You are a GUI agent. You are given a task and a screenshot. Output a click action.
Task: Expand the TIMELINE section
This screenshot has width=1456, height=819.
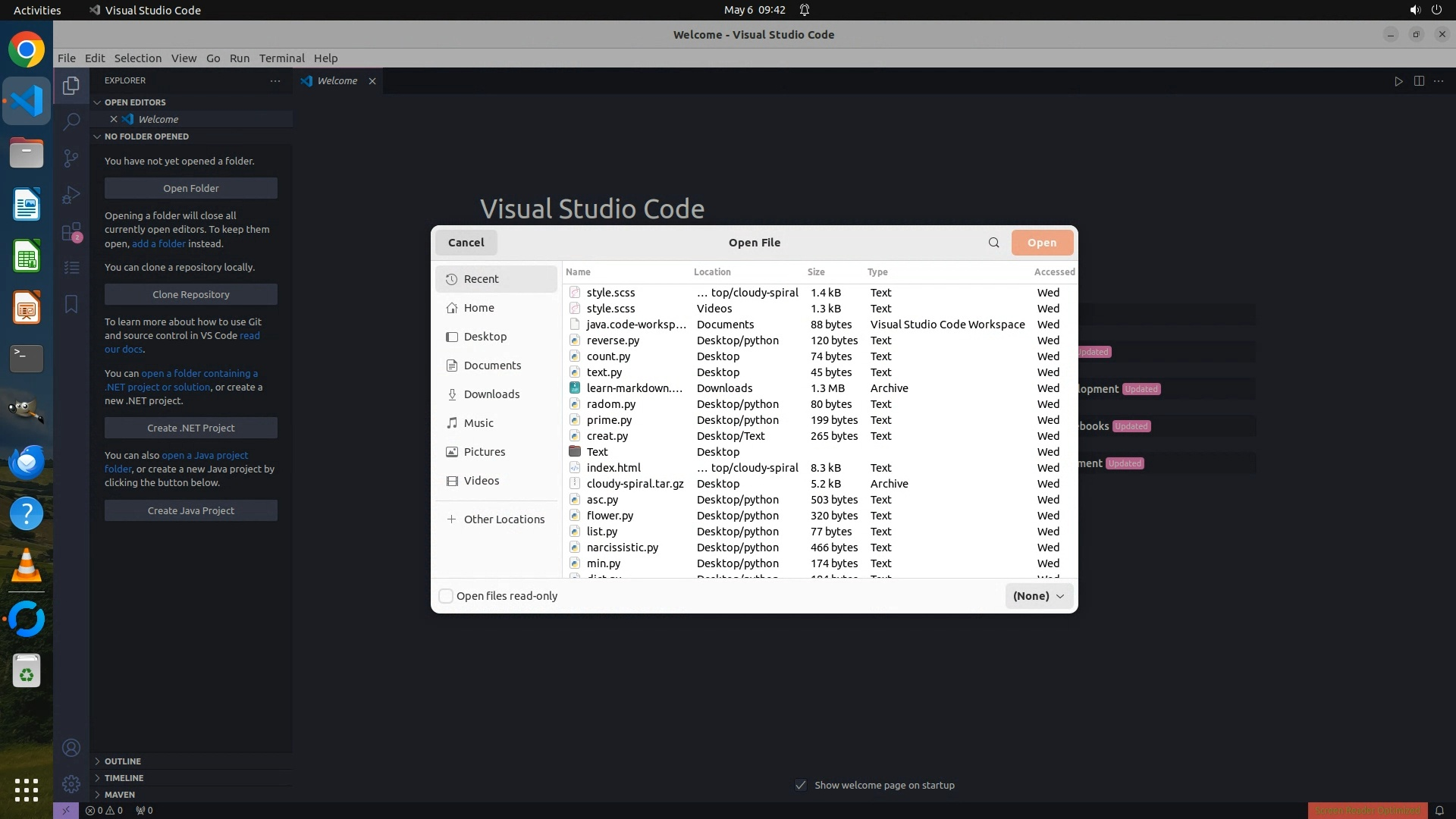tap(124, 778)
